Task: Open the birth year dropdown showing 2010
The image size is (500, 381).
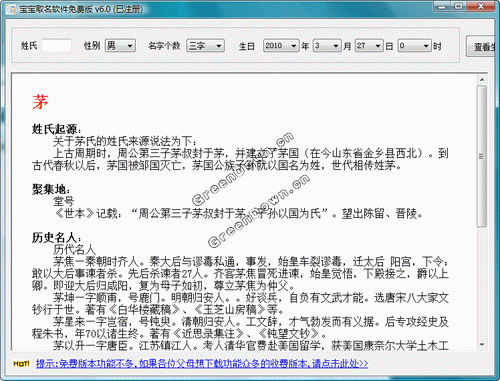Action: (x=281, y=45)
